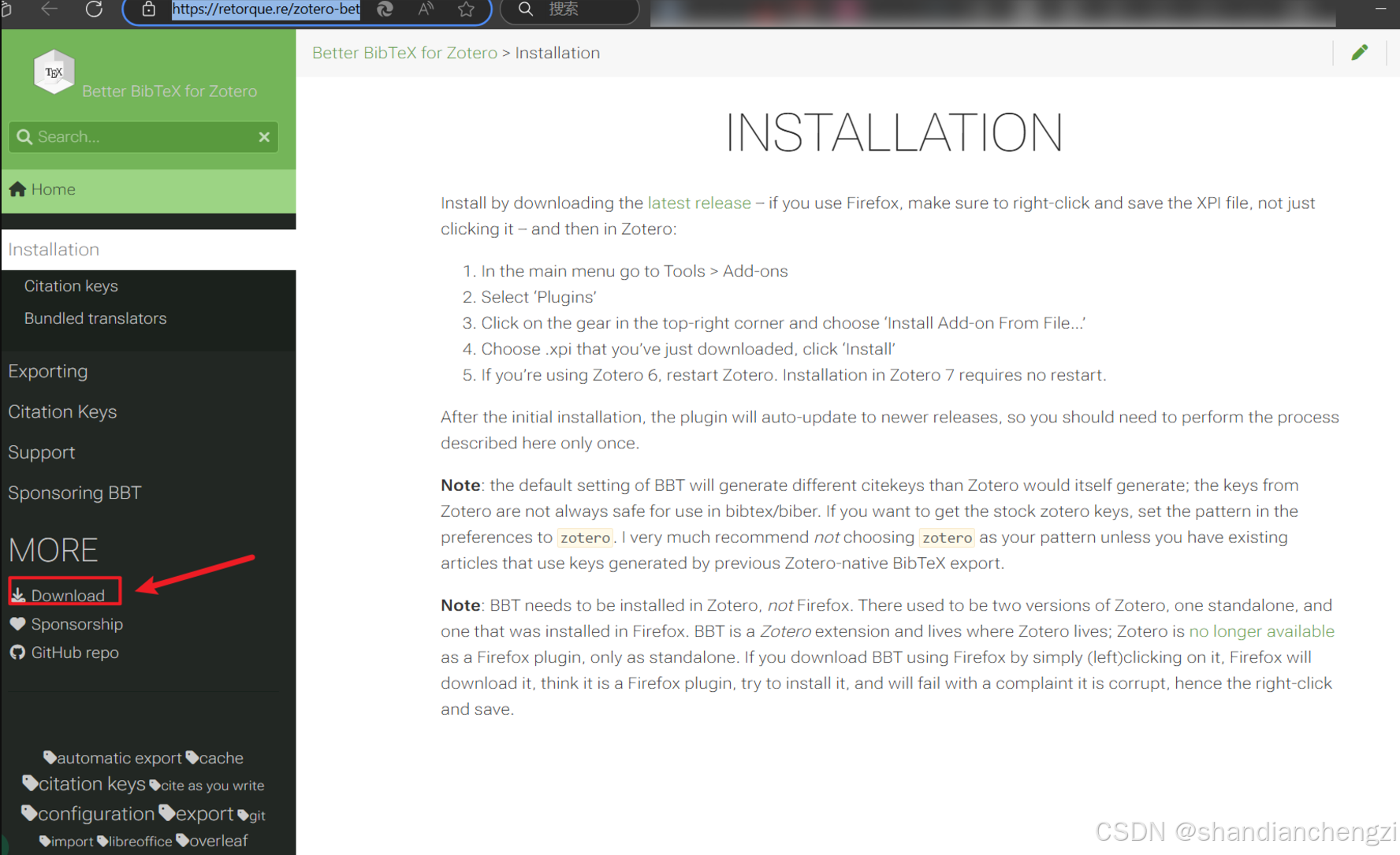Open the Citation Keys section
Image resolution: width=1400 pixels, height=855 pixels.
[x=62, y=412]
